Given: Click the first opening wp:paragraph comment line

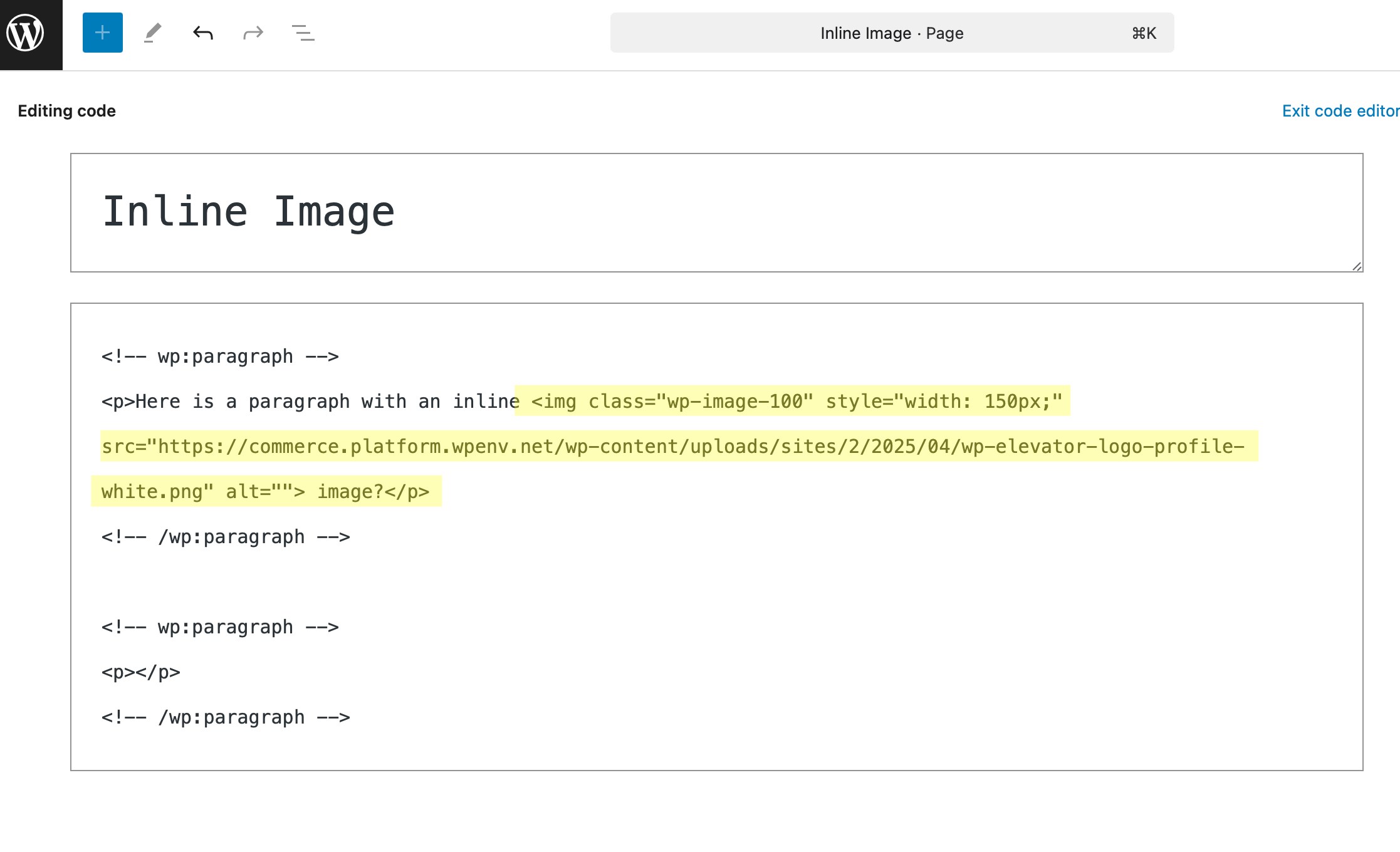Looking at the screenshot, I should tap(220, 356).
